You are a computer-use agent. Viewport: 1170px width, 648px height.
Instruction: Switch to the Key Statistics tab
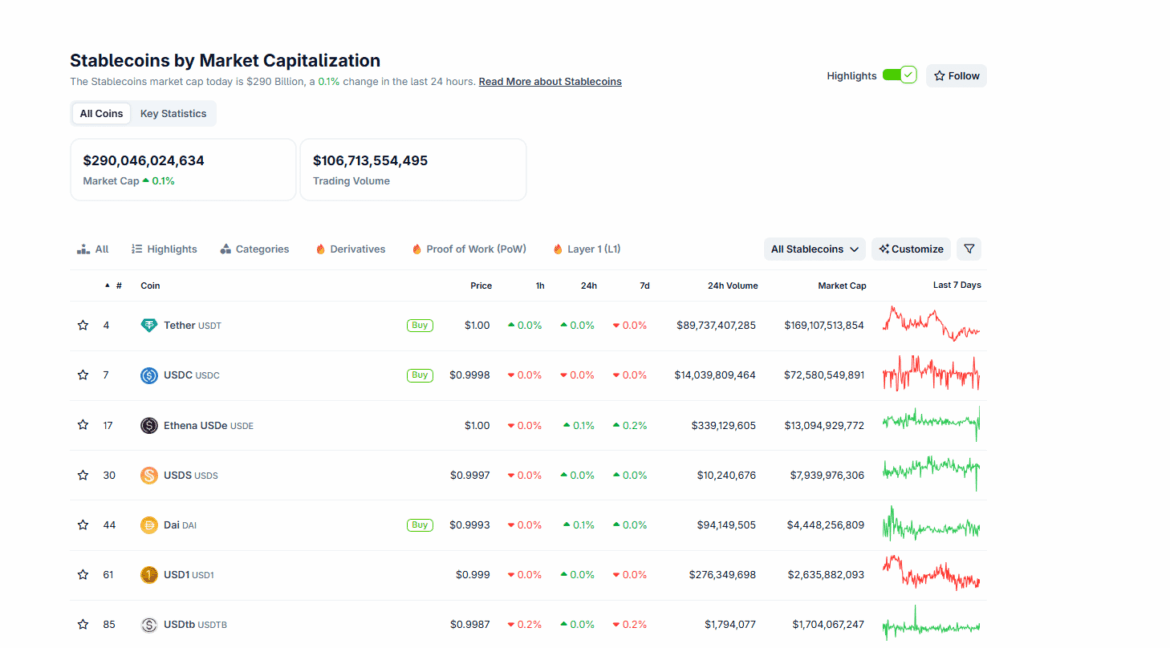173,114
